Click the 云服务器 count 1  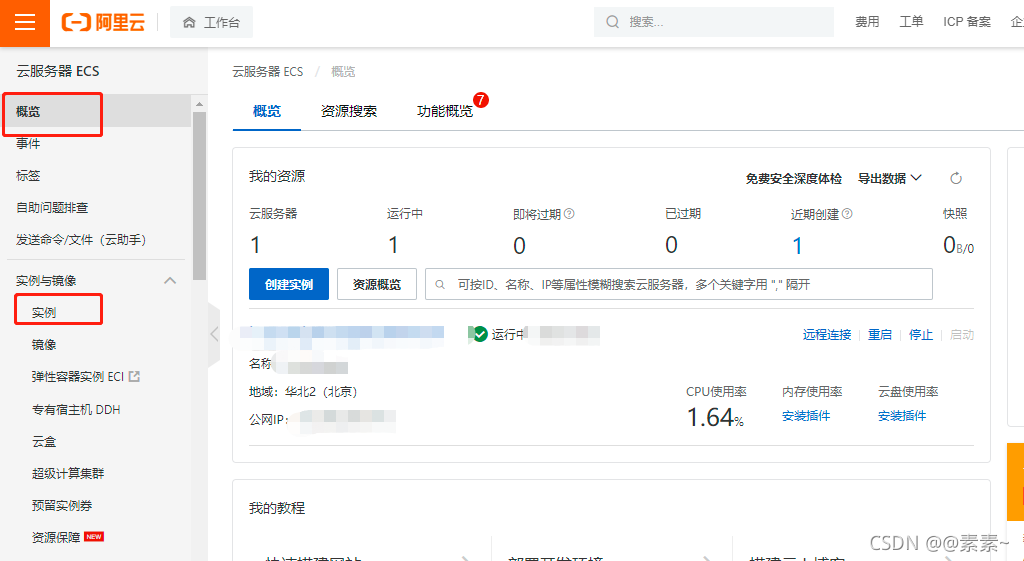255,246
